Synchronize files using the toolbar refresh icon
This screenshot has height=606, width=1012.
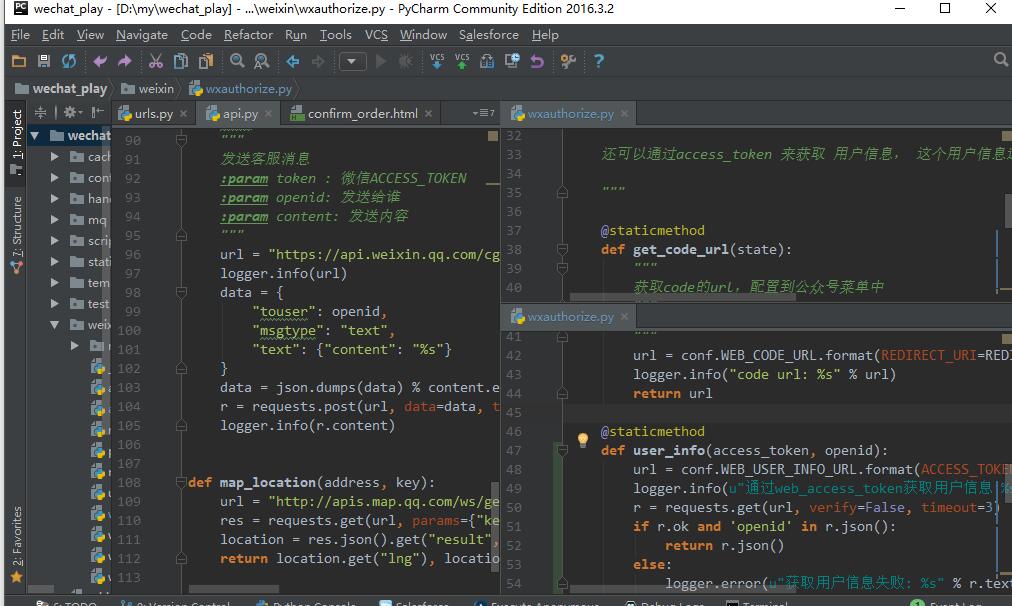click(x=69, y=60)
